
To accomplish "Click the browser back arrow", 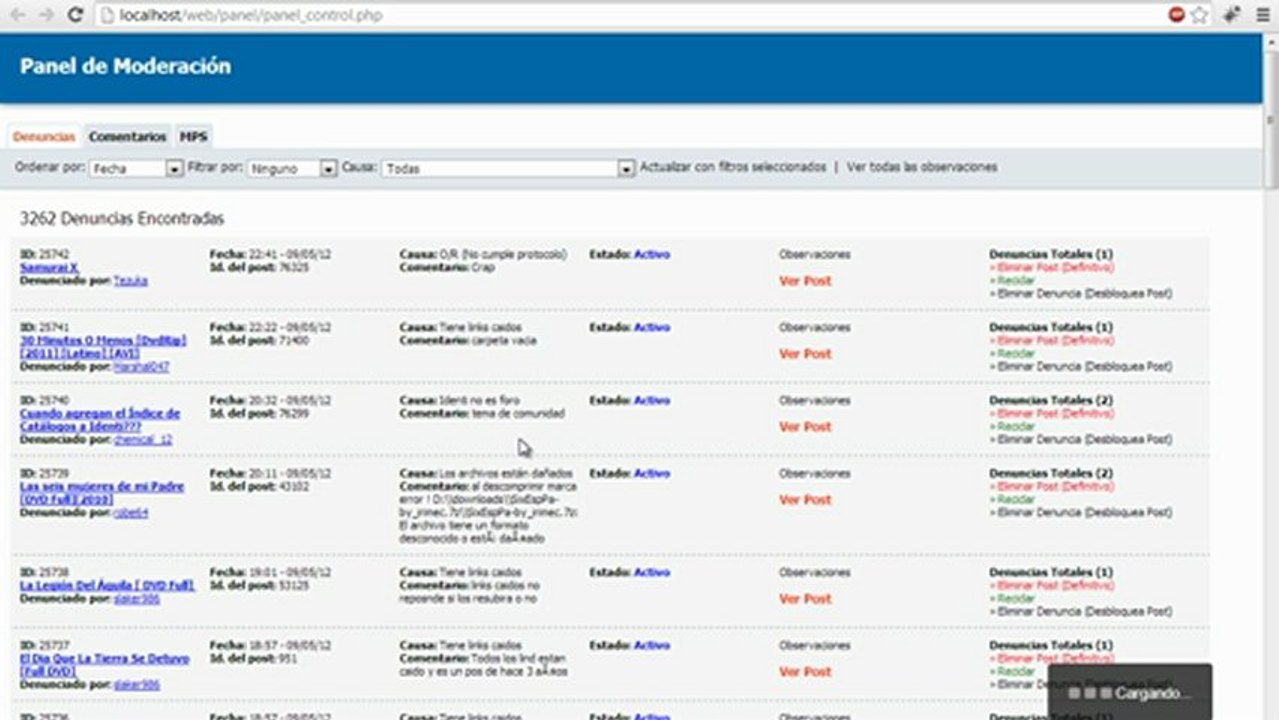I will coord(17,15).
